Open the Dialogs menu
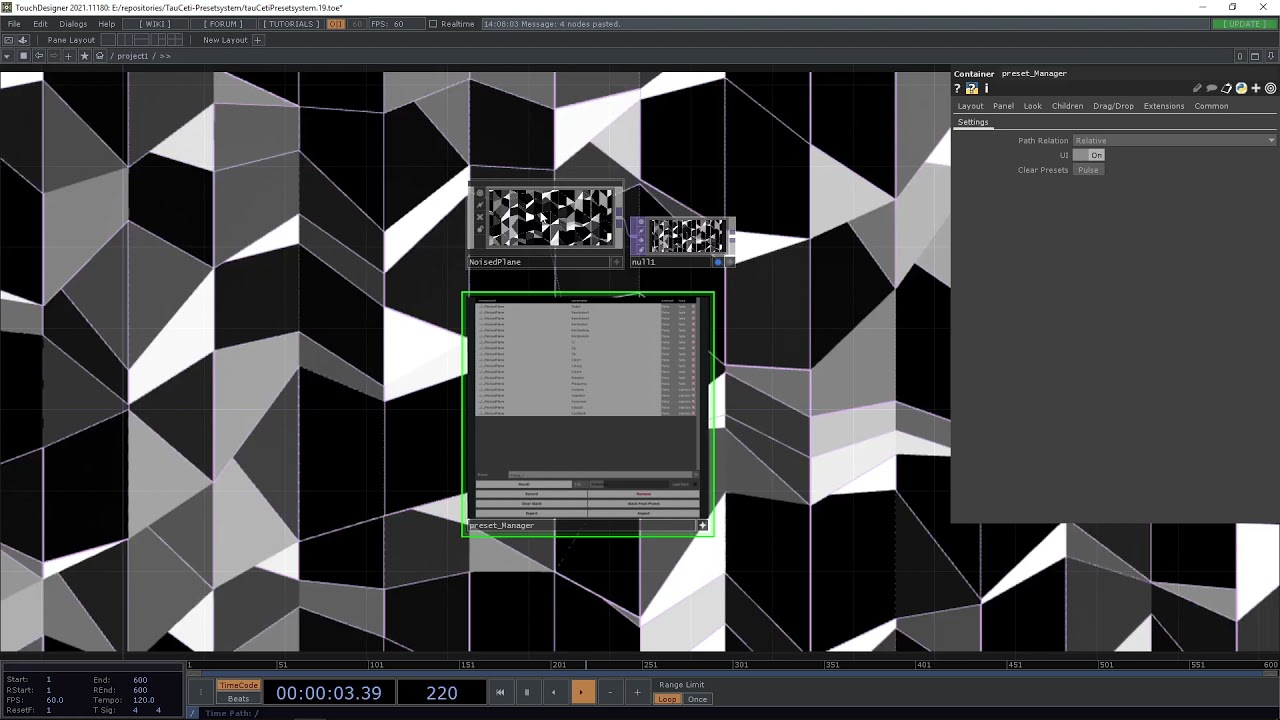The height and width of the screenshot is (720, 1280). [x=73, y=24]
